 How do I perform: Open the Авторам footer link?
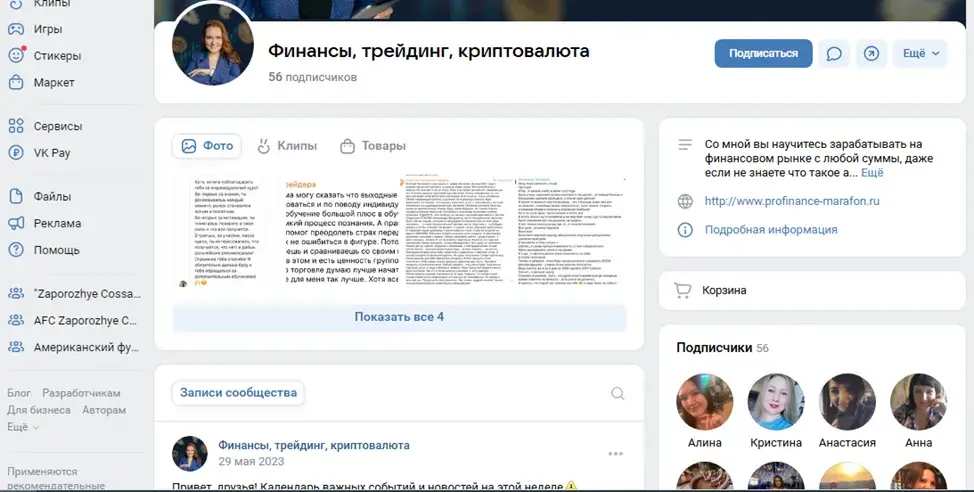(x=104, y=410)
